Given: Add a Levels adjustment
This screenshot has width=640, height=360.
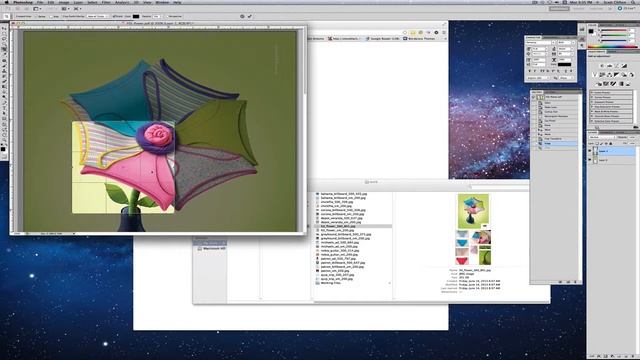Looking at the screenshot, I should (609, 66).
